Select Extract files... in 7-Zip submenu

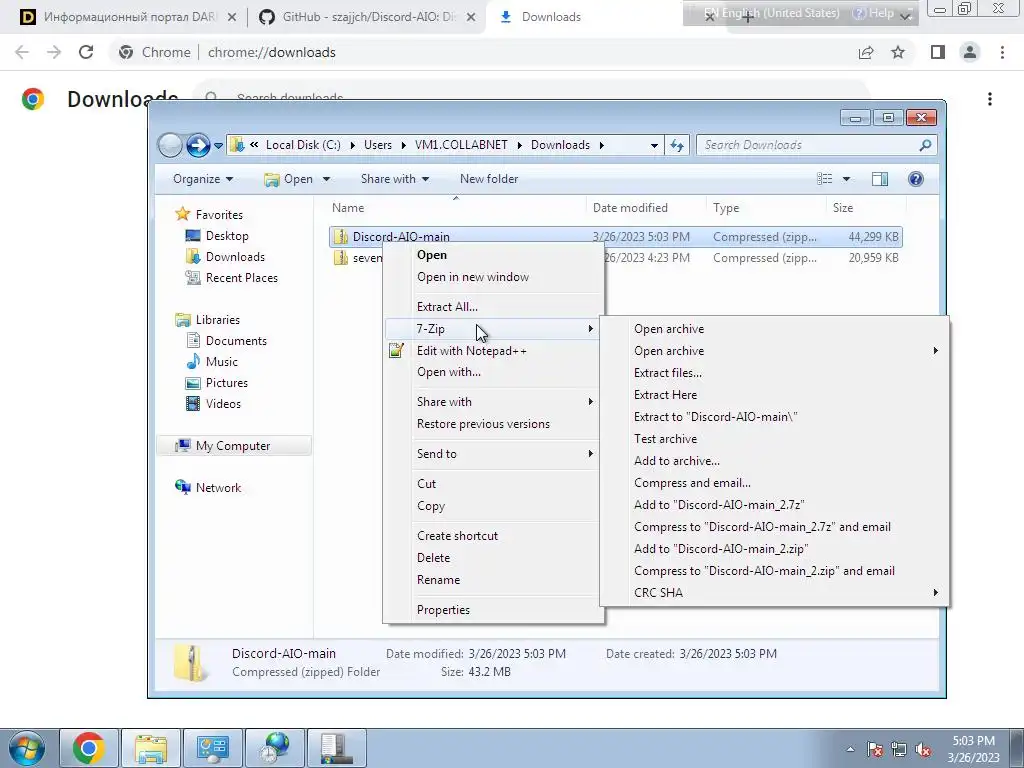point(667,373)
